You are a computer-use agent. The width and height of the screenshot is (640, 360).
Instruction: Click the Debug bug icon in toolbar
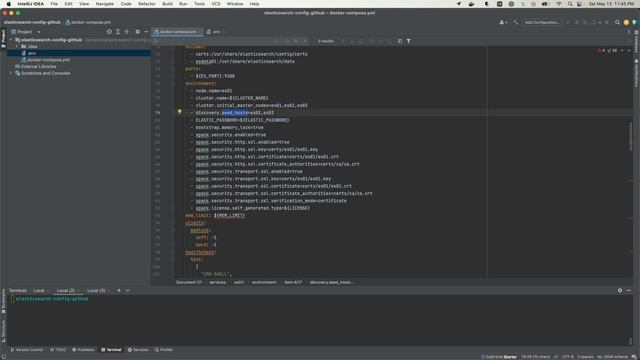[577, 22]
